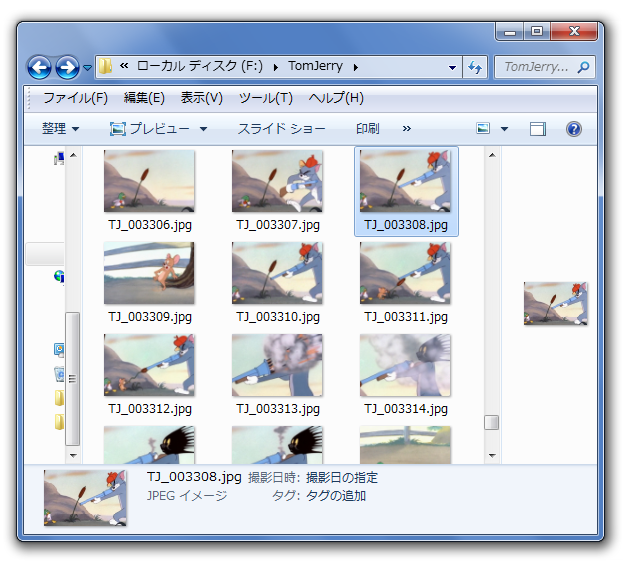The height and width of the screenshot is (580, 630).
Task: Click the 印刷 toolbar button
Action: point(368,129)
